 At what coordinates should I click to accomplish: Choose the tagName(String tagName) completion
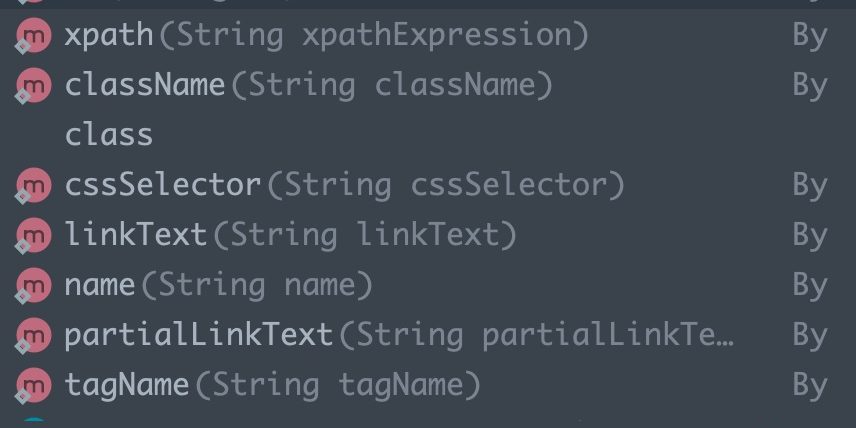tap(428, 385)
